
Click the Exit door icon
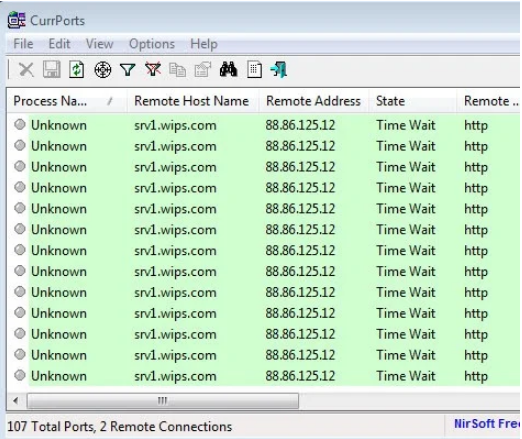click(x=279, y=69)
